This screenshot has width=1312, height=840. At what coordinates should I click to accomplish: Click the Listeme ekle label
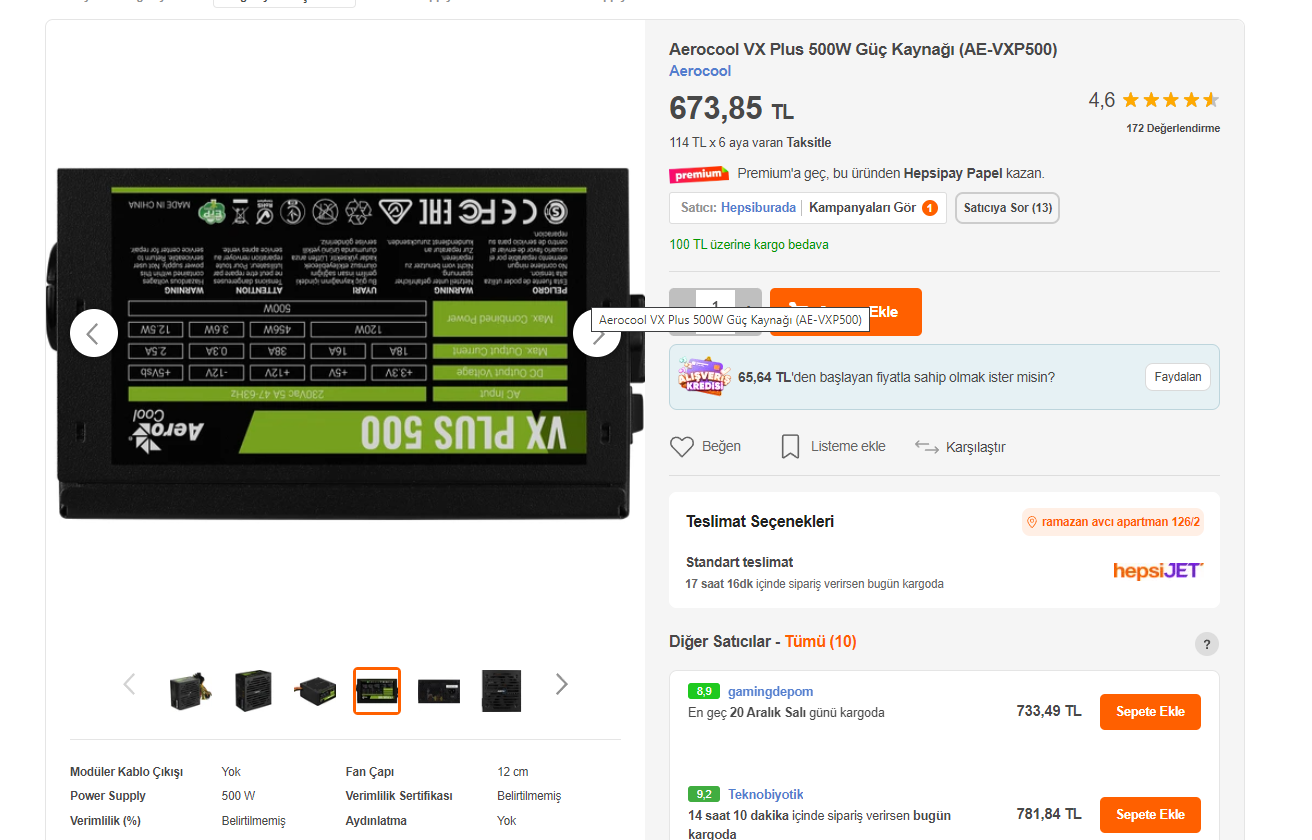click(848, 447)
